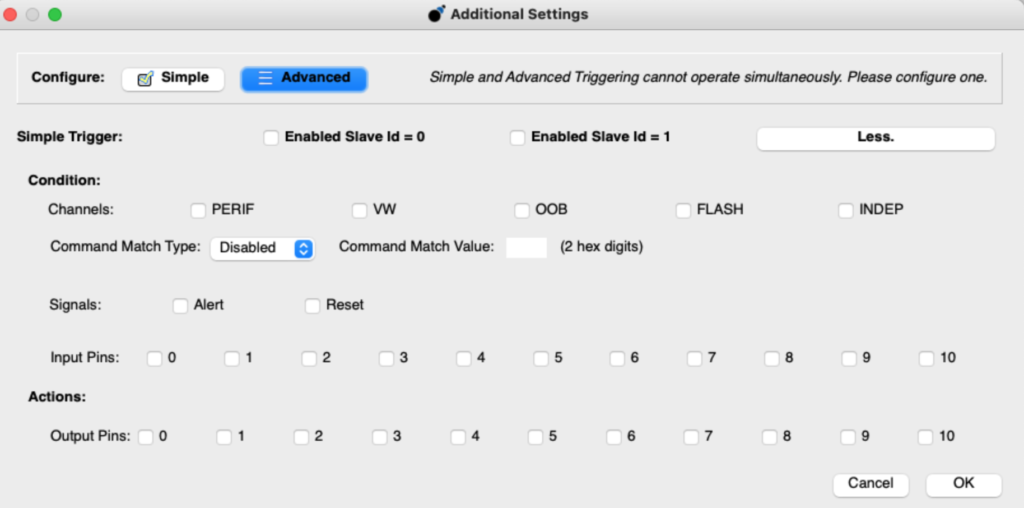Toggle the VW channel checkbox
This screenshot has height=508, width=1024.
(x=360, y=210)
